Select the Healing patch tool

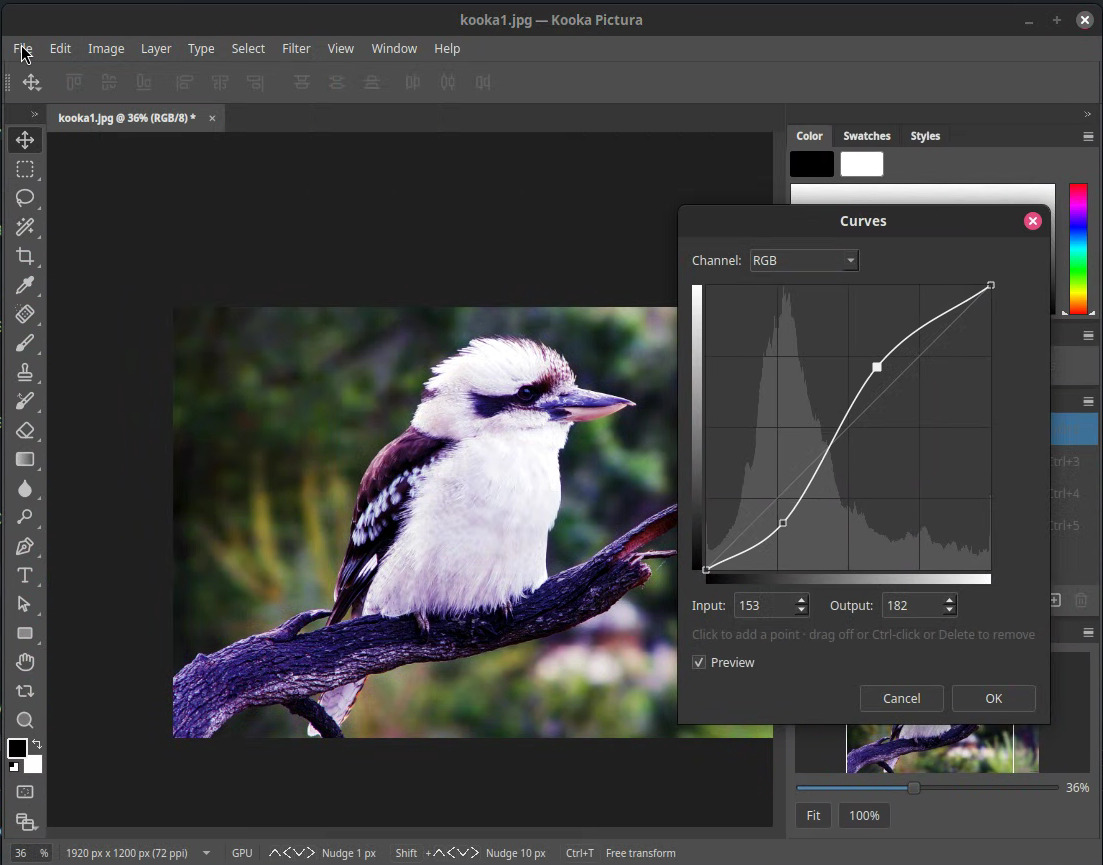[25, 314]
